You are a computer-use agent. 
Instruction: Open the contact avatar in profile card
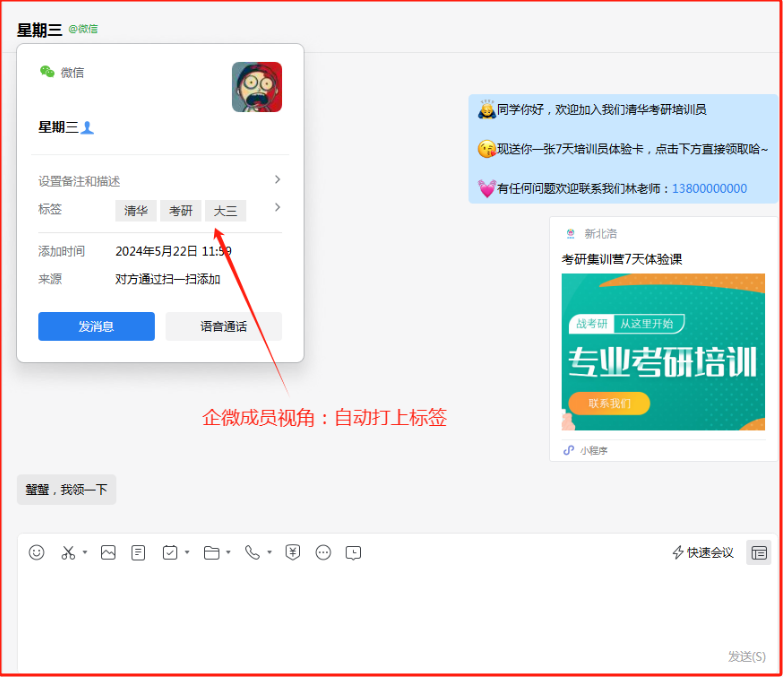pyautogui.click(x=257, y=87)
